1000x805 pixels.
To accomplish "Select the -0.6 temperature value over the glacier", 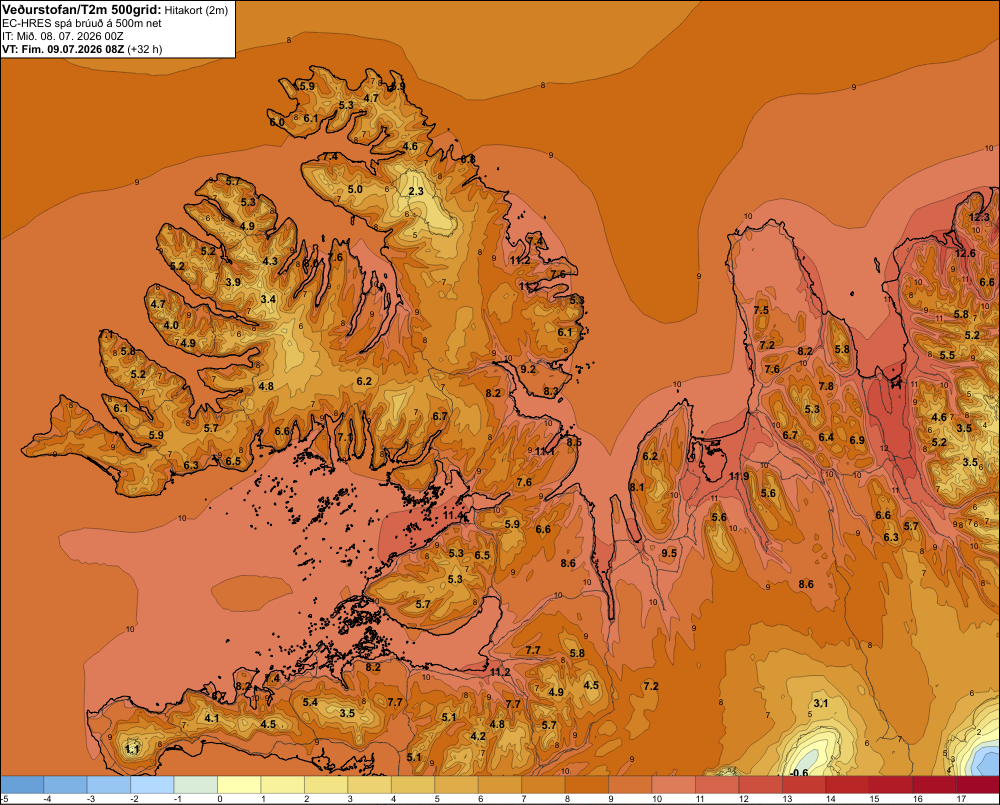I will point(799,772).
